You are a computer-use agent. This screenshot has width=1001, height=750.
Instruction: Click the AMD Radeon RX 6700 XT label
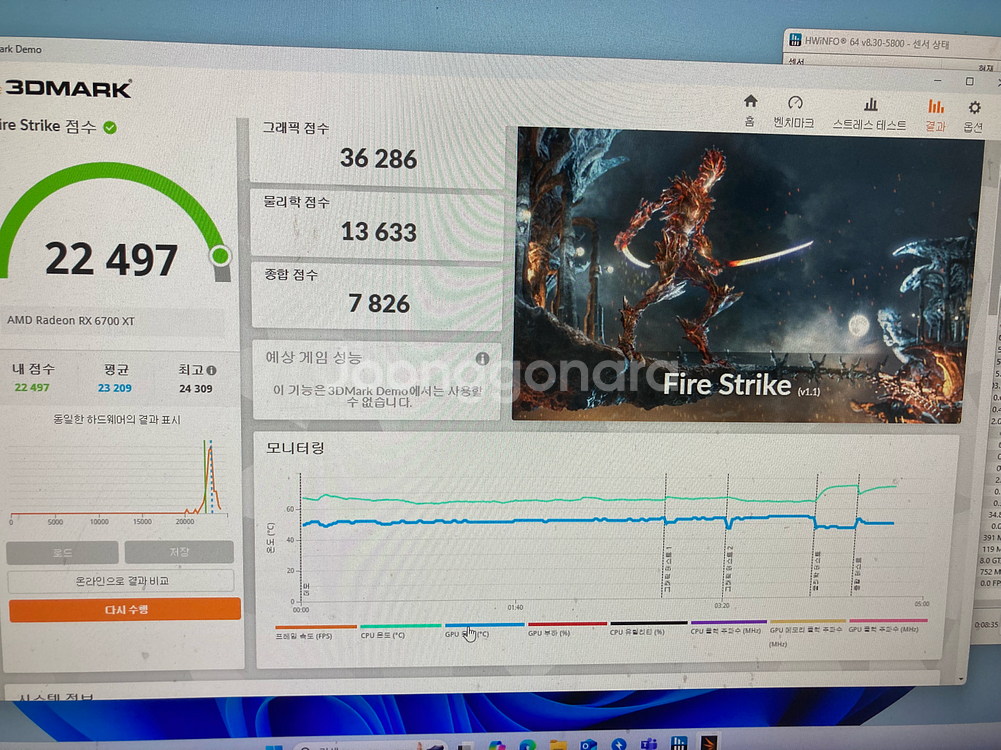pos(71,320)
